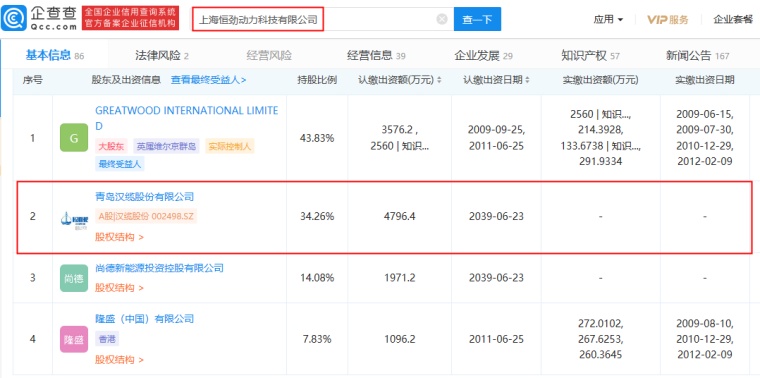Open the 应用 dropdown menu
The image size is (760, 378).
608,19
